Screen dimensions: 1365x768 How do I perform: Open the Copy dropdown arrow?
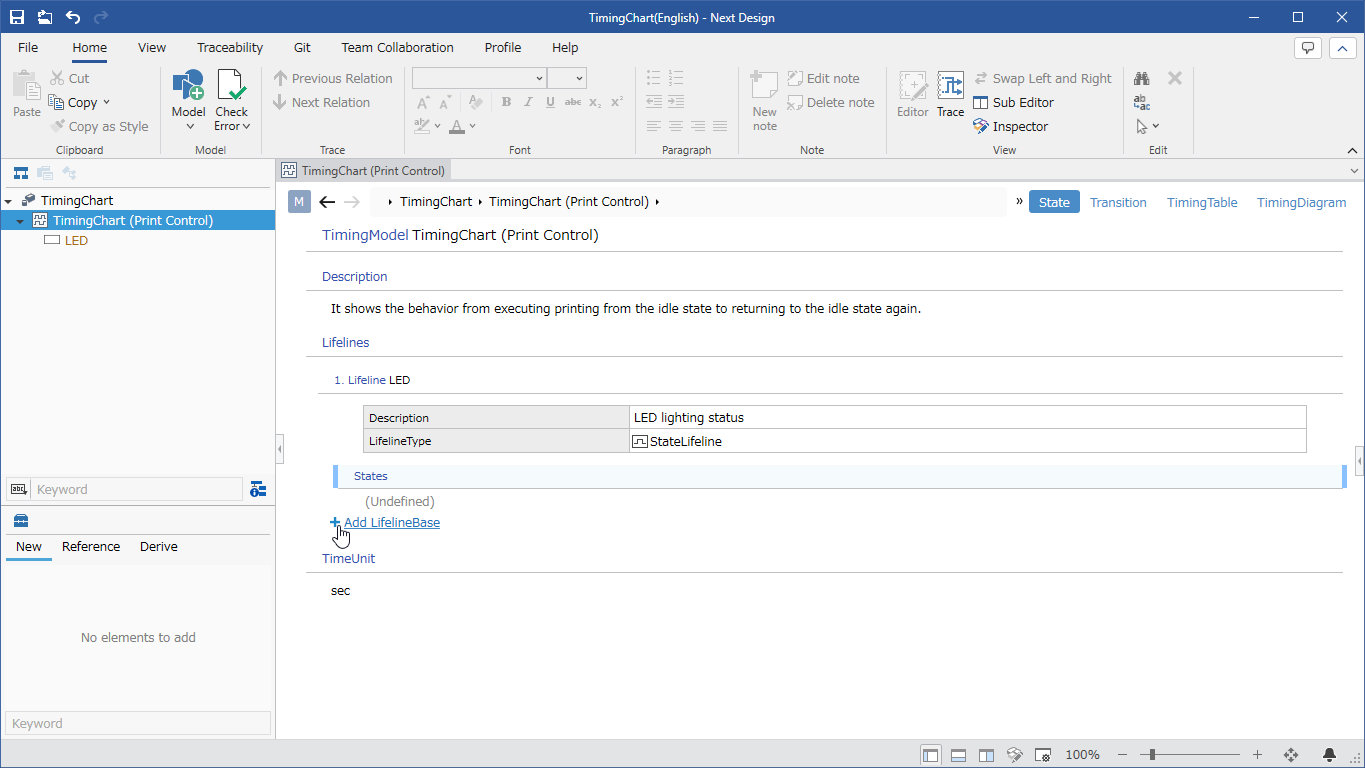tap(106, 102)
